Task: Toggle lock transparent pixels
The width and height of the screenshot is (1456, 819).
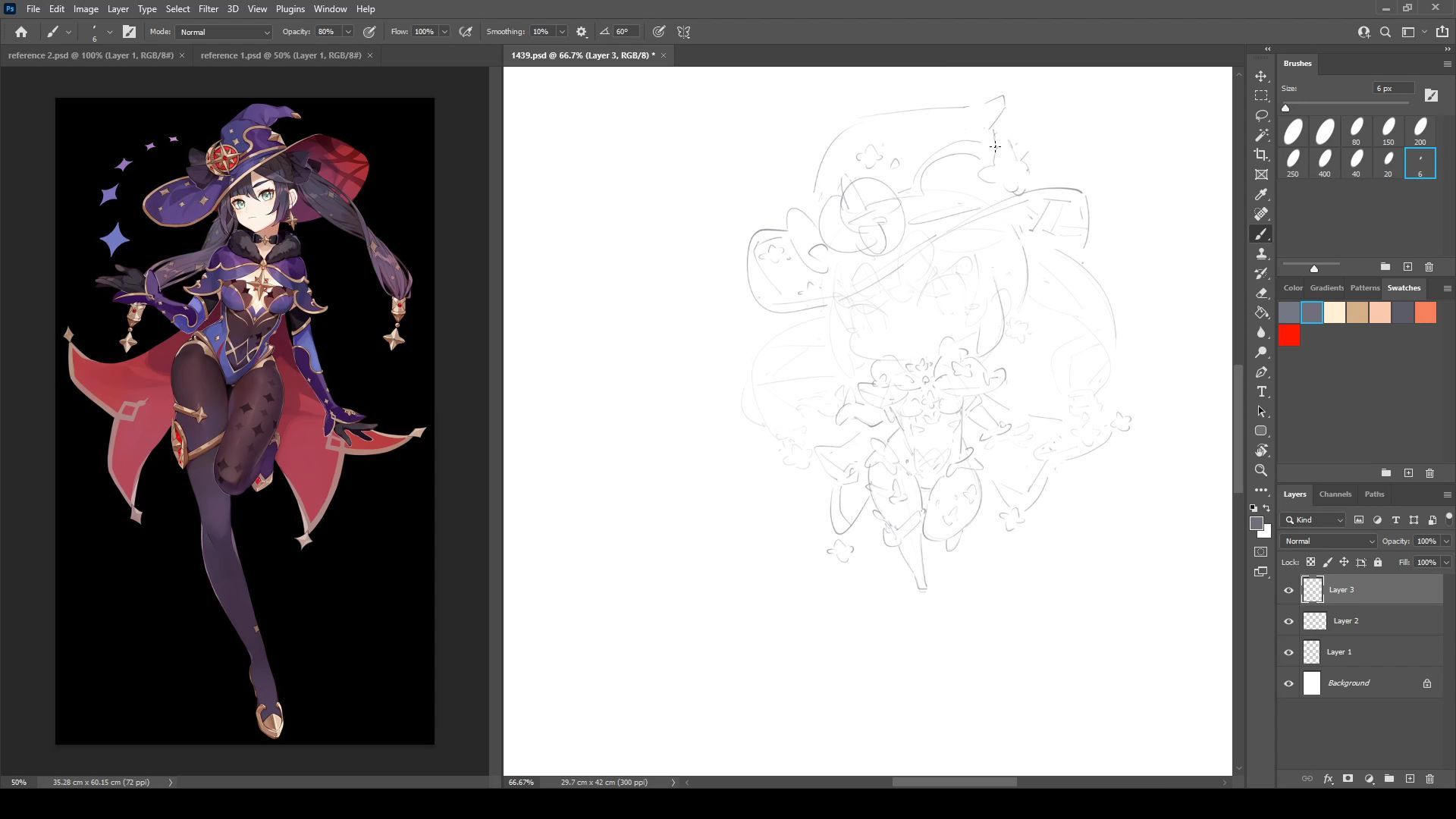Action: pyautogui.click(x=1310, y=562)
